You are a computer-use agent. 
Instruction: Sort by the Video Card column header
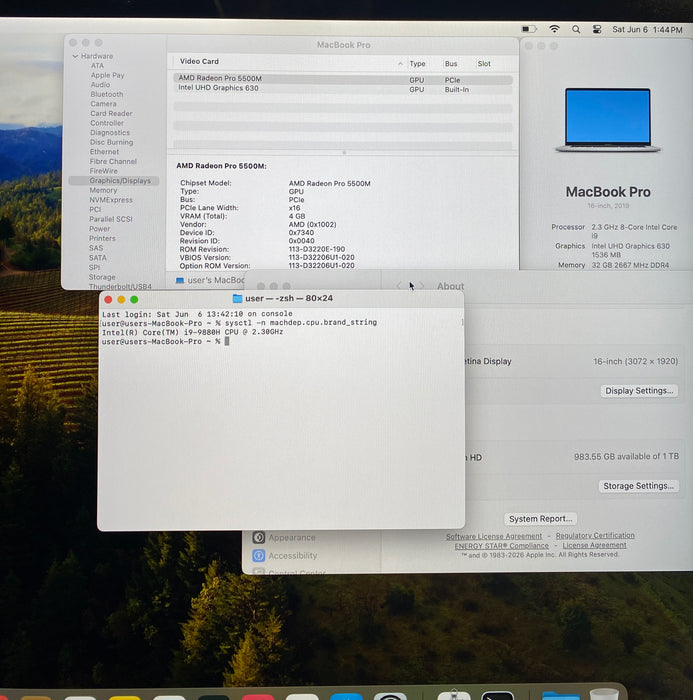click(x=199, y=62)
